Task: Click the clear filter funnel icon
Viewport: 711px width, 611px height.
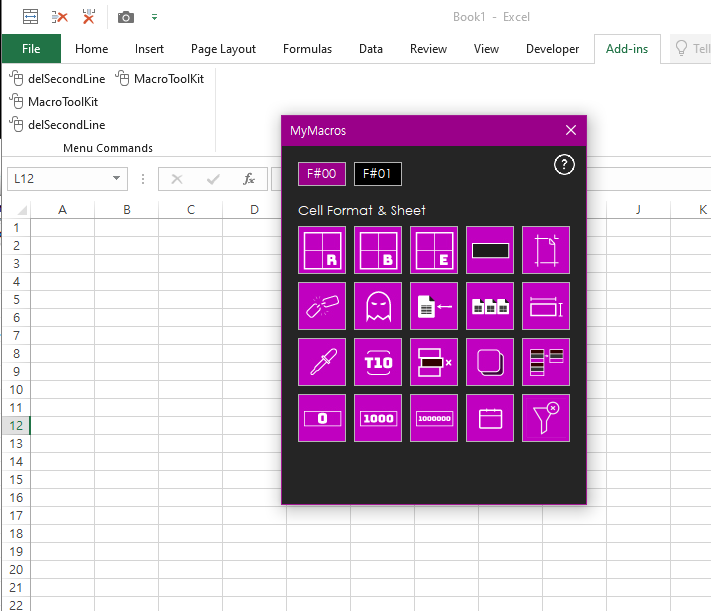Action: coord(546,418)
